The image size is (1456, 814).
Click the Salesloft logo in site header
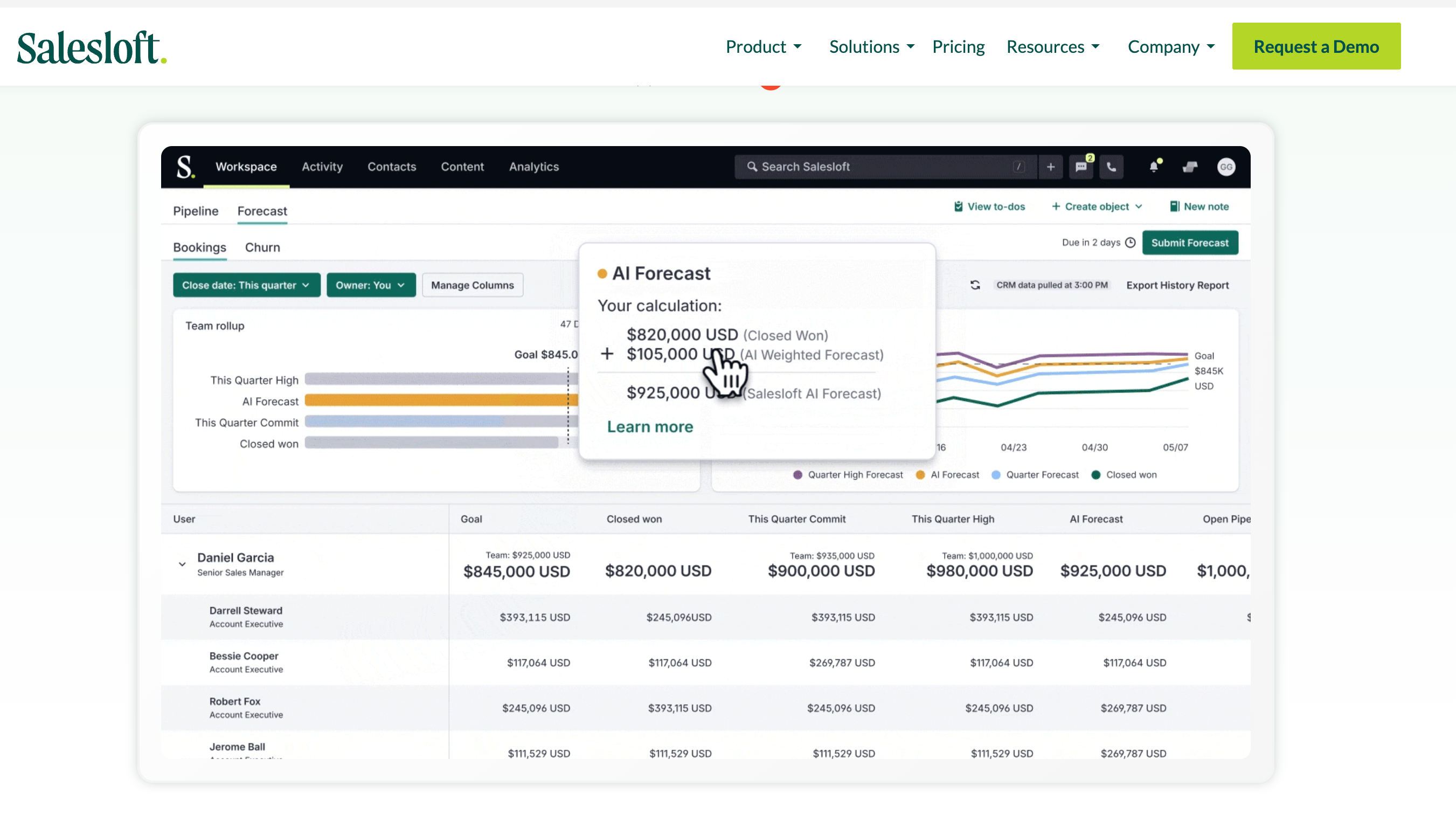click(x=92, y=47)
